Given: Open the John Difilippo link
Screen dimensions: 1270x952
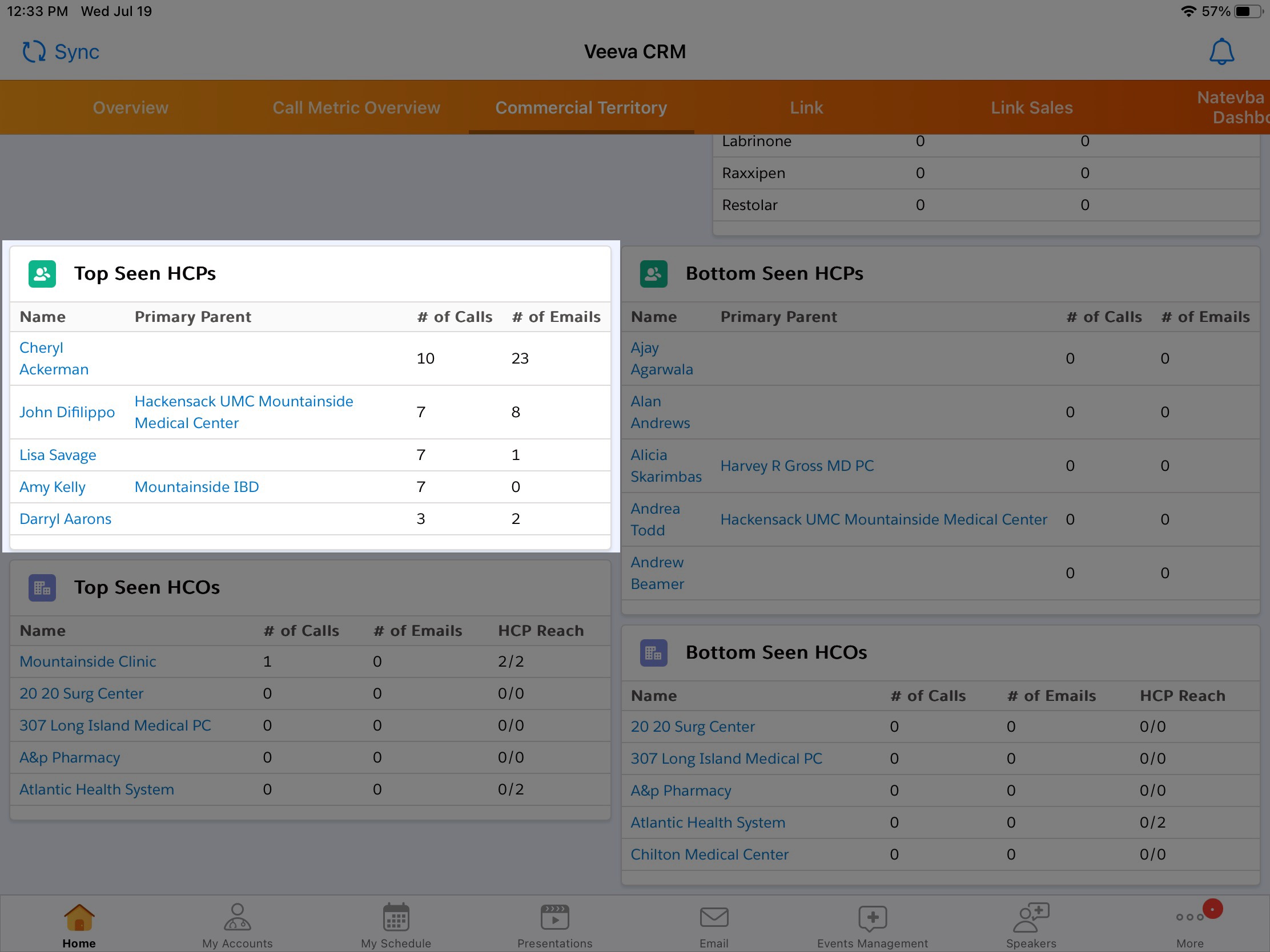Looking at the screenshot, I should 67,412.
